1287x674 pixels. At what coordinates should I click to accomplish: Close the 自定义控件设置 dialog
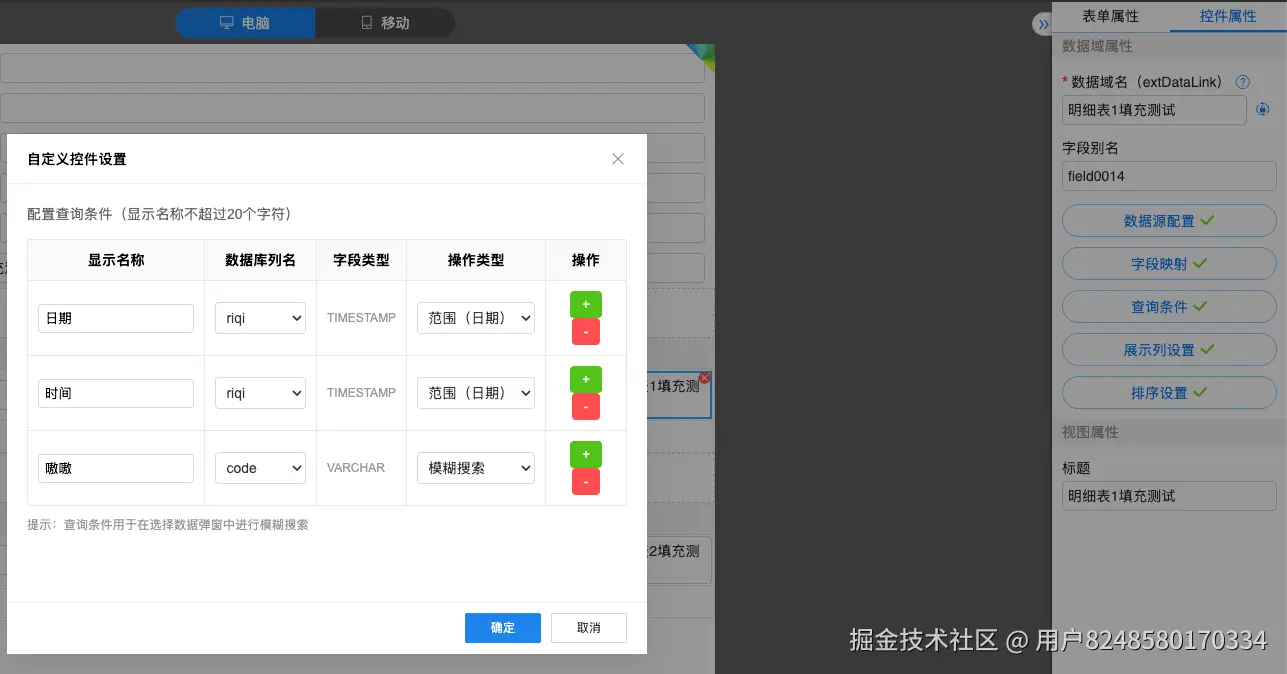tap(618, 159)
